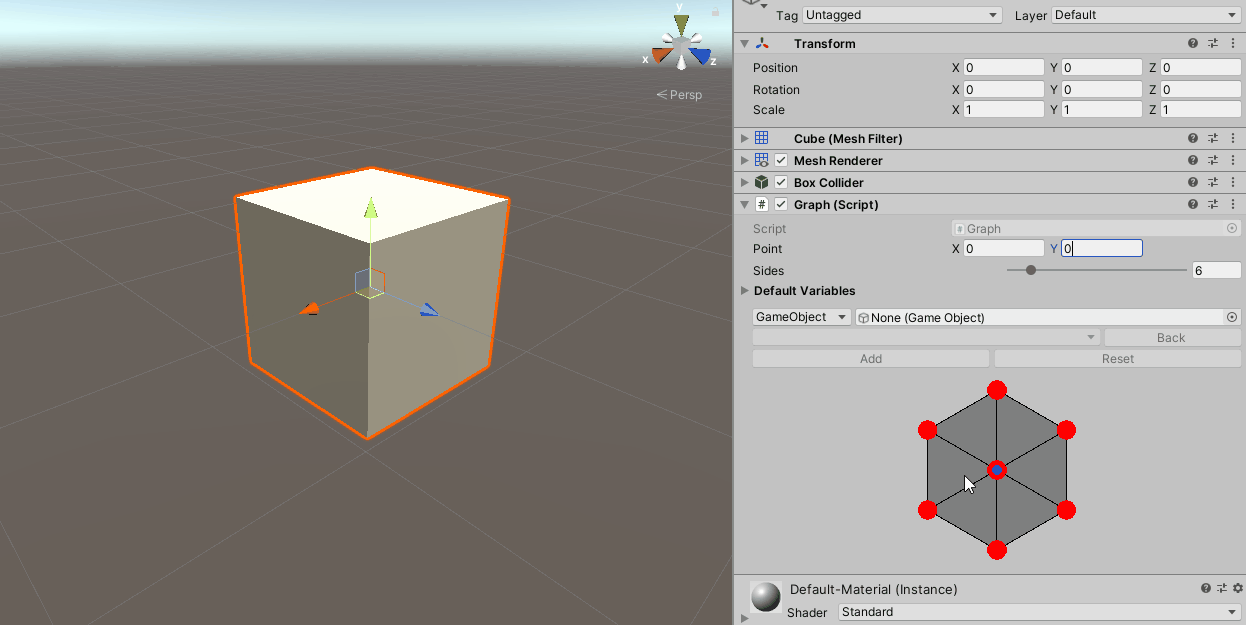
Task: Open the Layer dropdown showing Default
Action: (x=1145, y=15)
